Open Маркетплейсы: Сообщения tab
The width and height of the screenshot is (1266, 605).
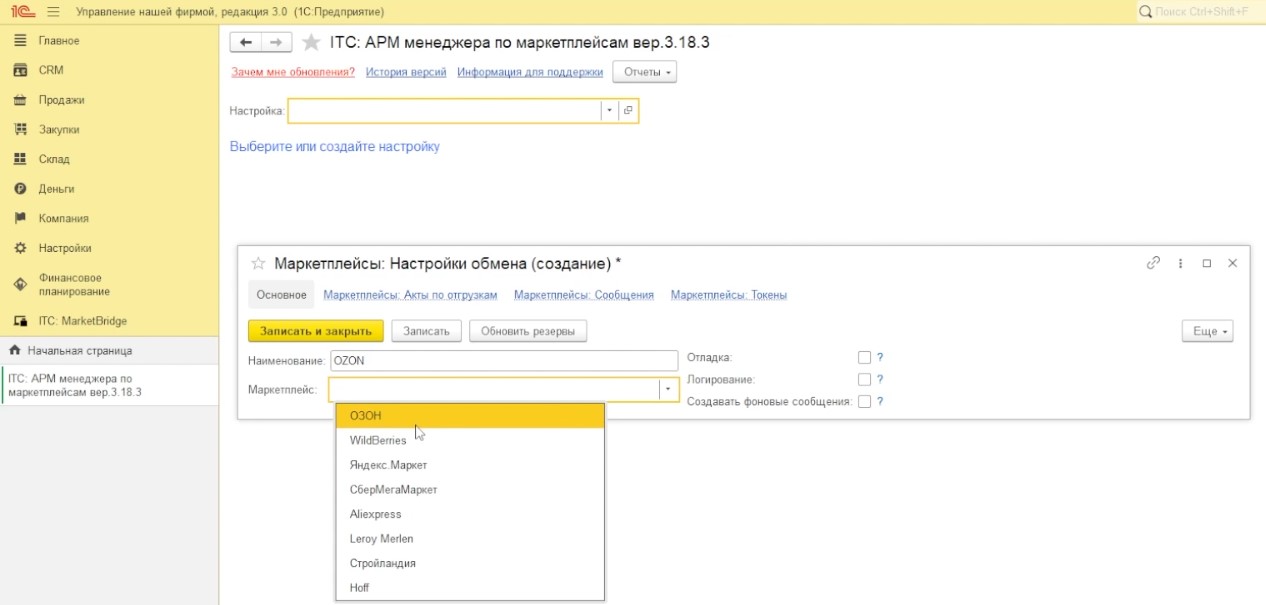pos(584,295)
